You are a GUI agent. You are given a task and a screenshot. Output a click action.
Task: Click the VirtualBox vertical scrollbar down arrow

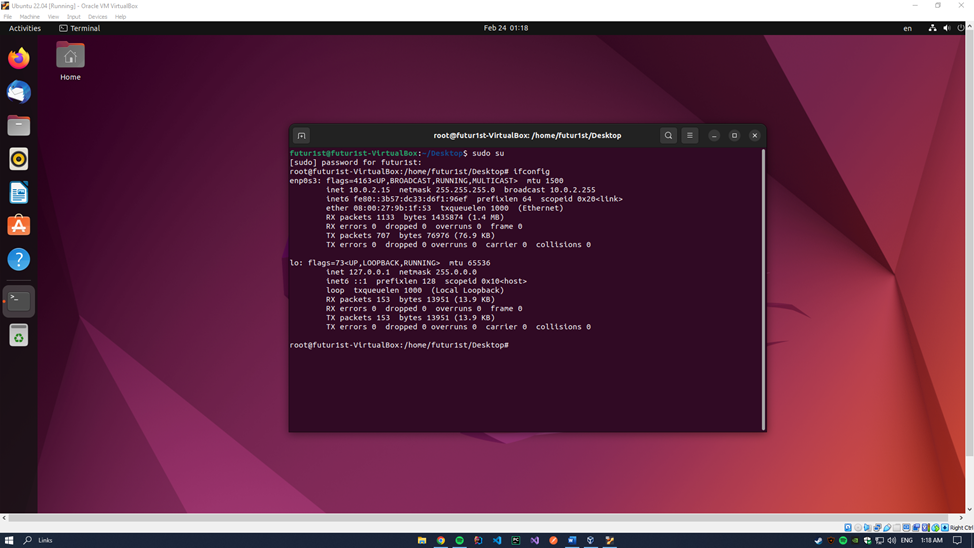(970, 509)
